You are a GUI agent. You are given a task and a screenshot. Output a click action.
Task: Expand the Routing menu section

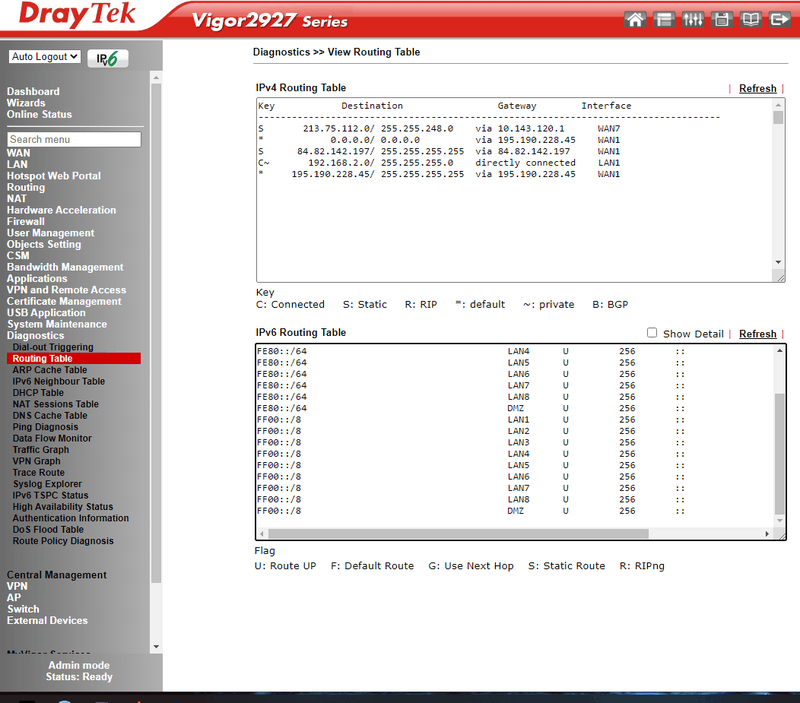click(26, 187)
